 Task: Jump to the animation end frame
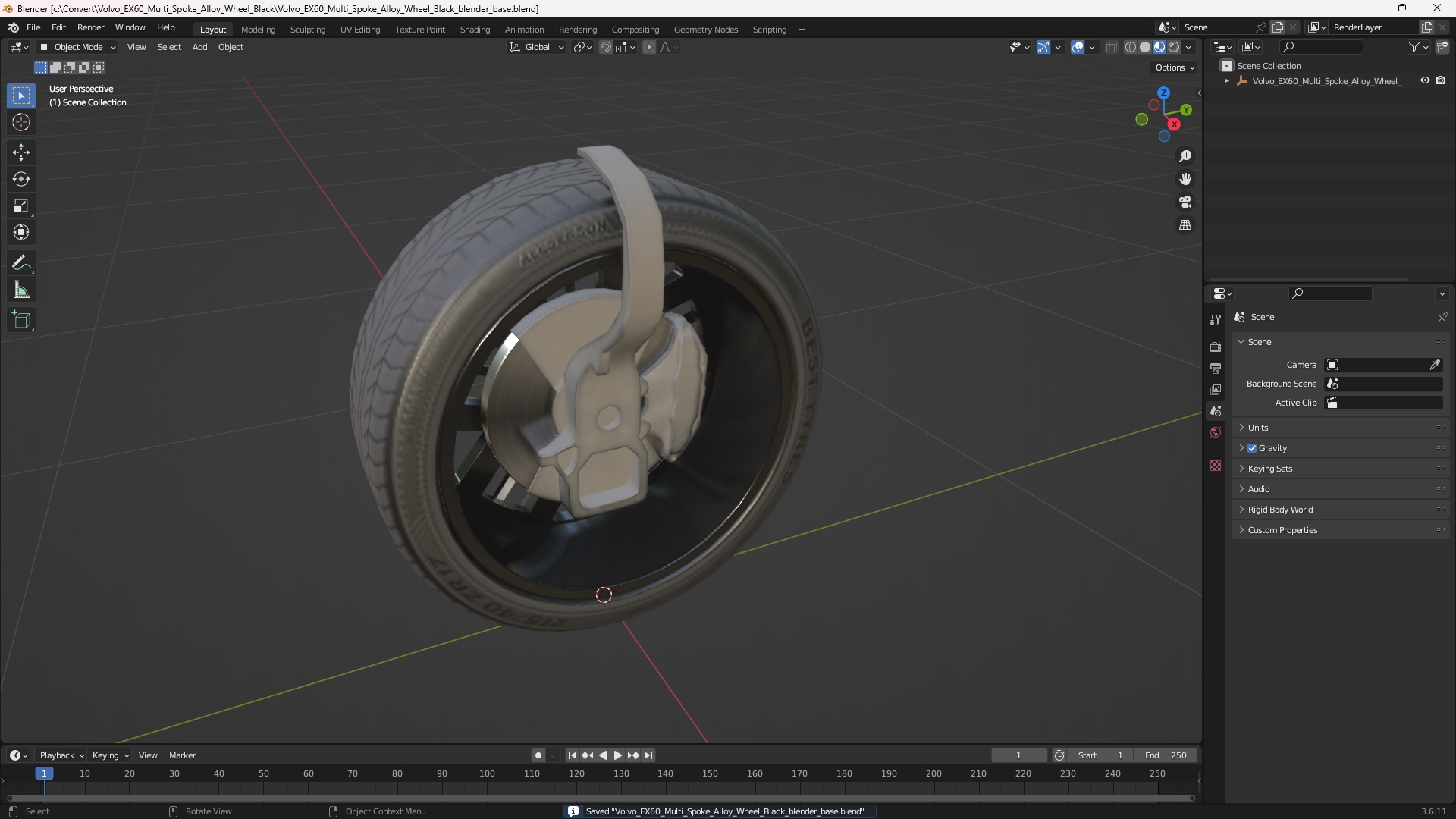648,755
